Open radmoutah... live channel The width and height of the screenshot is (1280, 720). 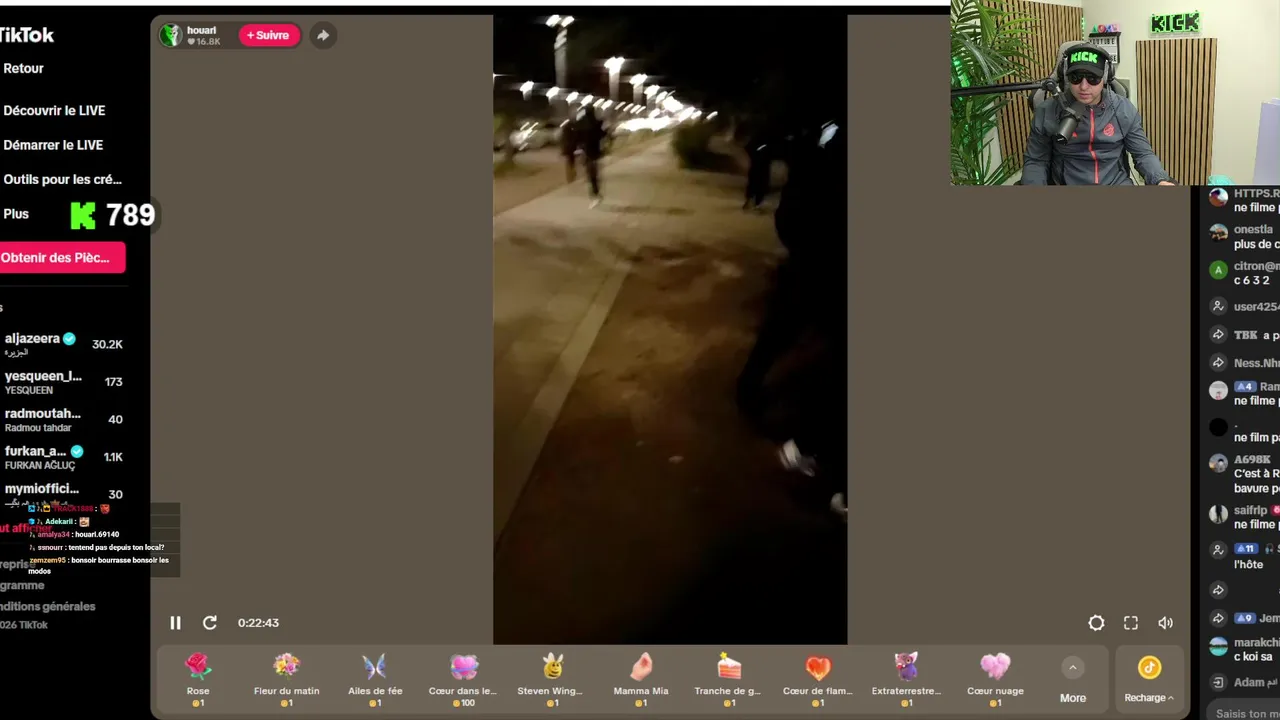click(63, 420)
